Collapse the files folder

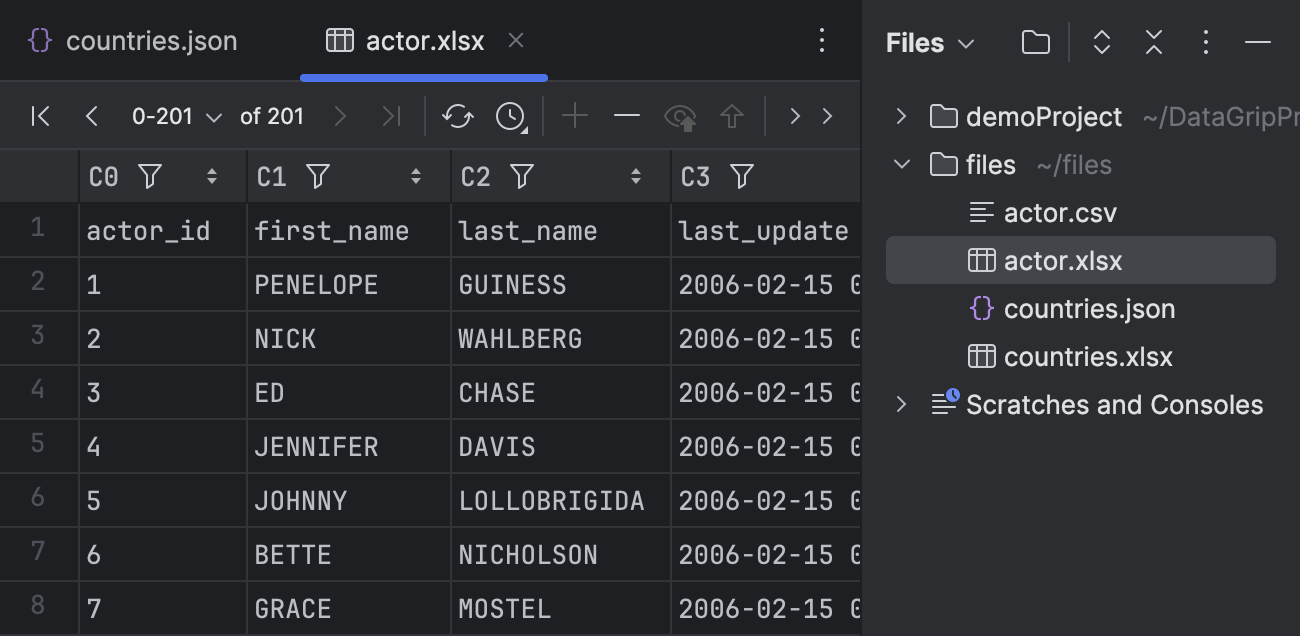tap(901, 165)
